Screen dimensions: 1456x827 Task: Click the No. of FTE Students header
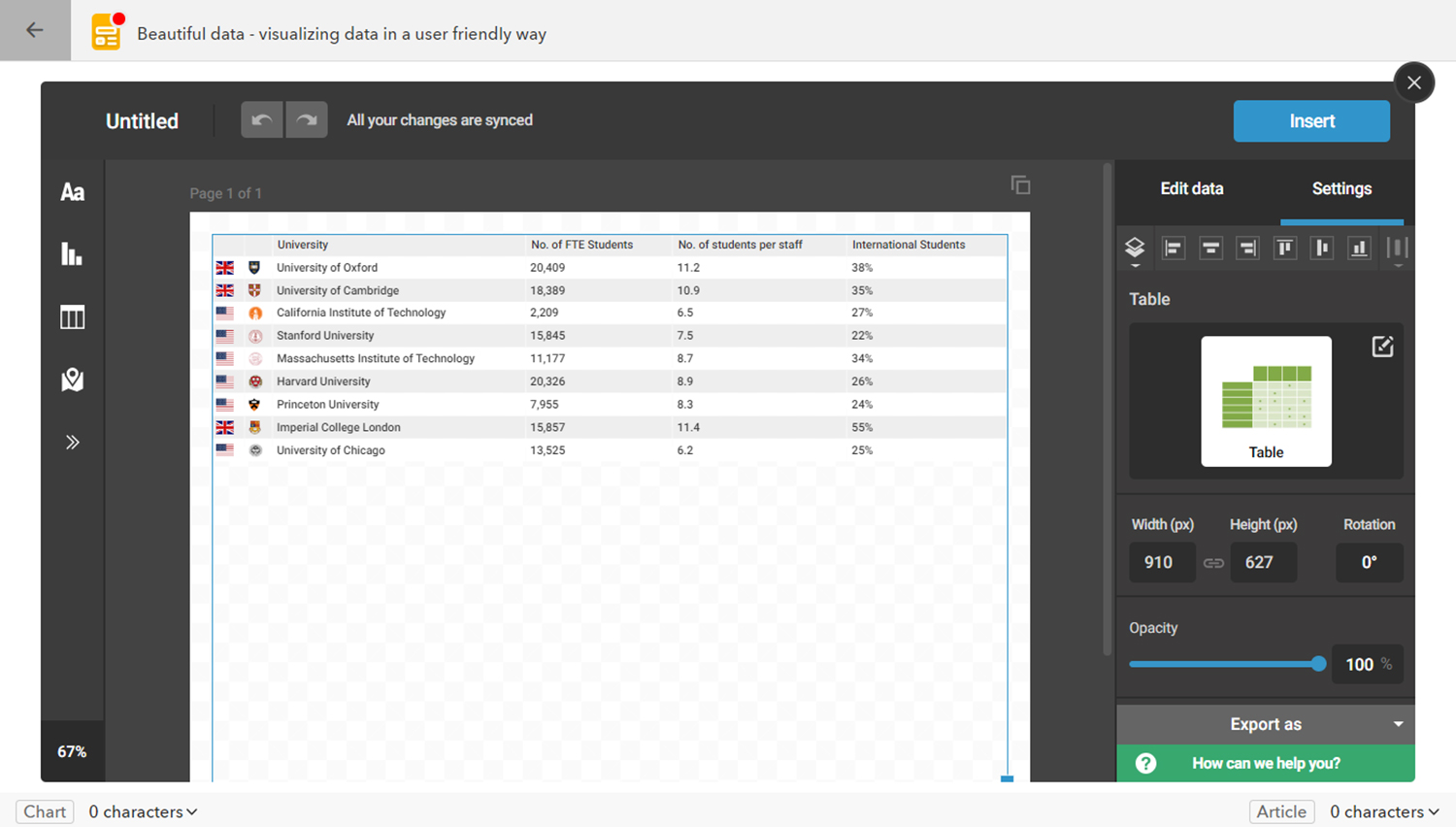[x=581, y=245]
